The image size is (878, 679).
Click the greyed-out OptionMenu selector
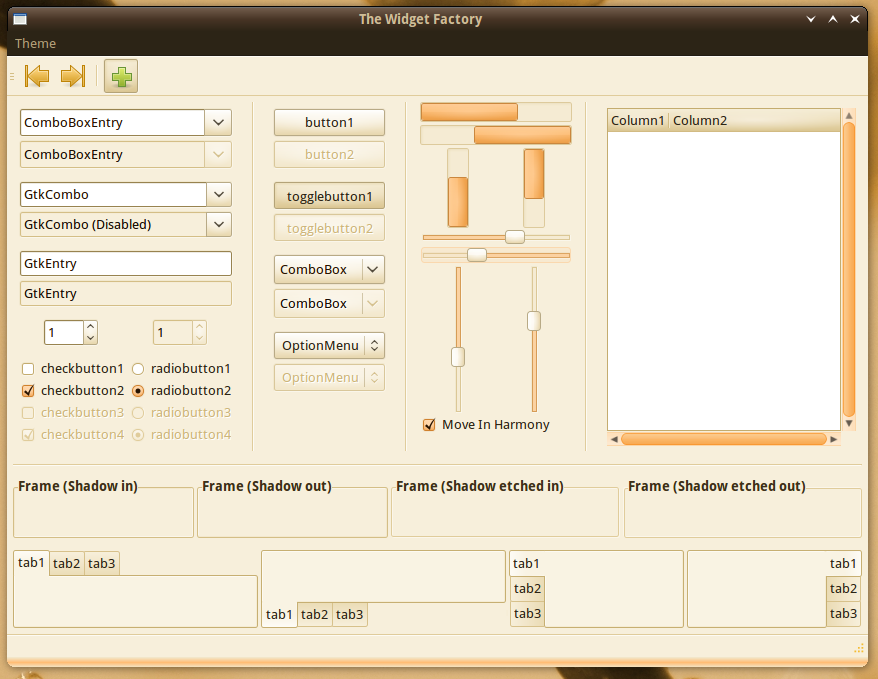pyautogui.click(x=329, y=378)
